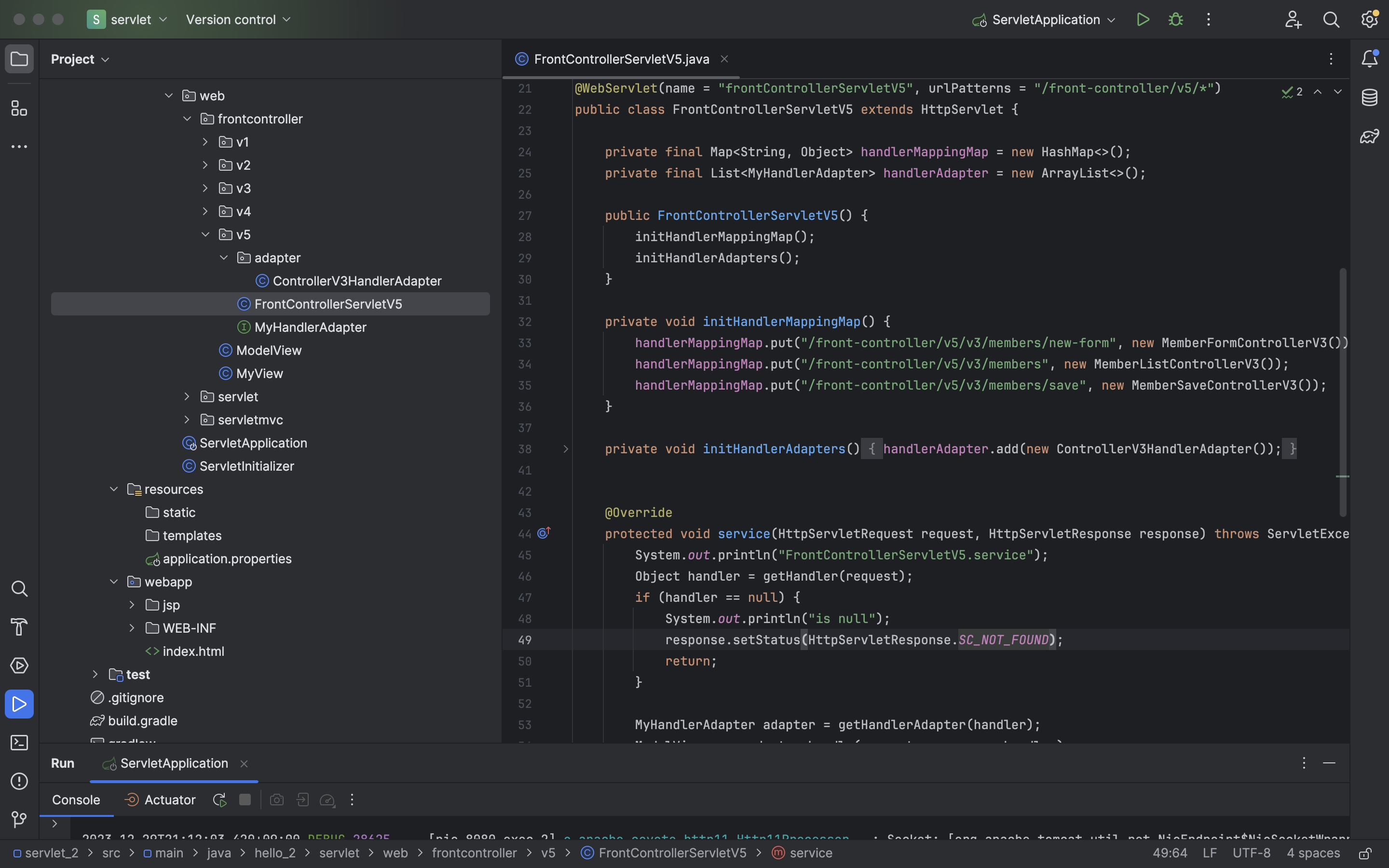The width and height of the screenshot is (1389, 868).
Task: Open Database tool window icon
Action: click(1370, 97)
